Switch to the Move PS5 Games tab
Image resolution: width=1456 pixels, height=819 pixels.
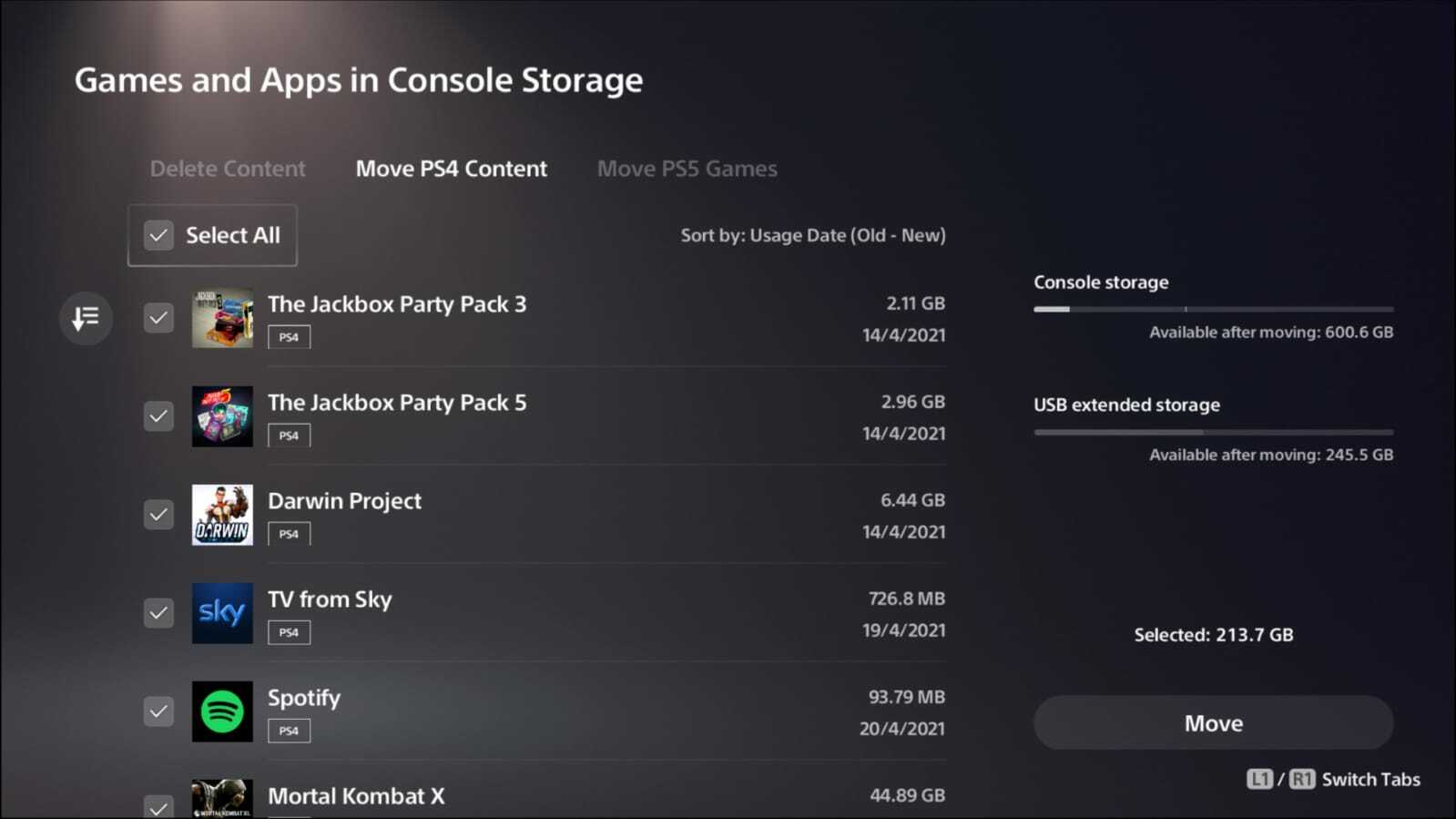tap(687, 169)
